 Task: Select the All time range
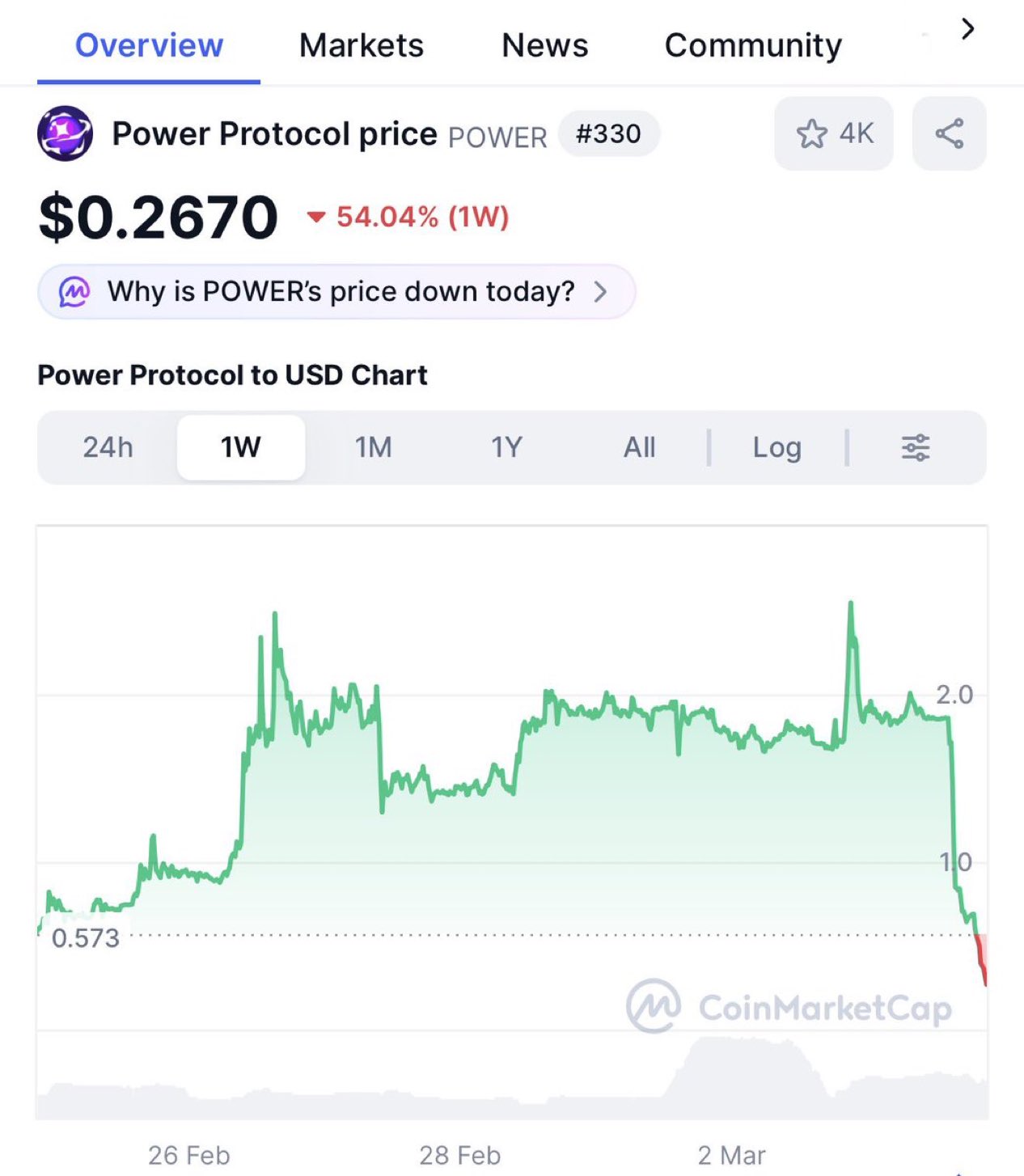pyautogui.click(x=639, y=447)
